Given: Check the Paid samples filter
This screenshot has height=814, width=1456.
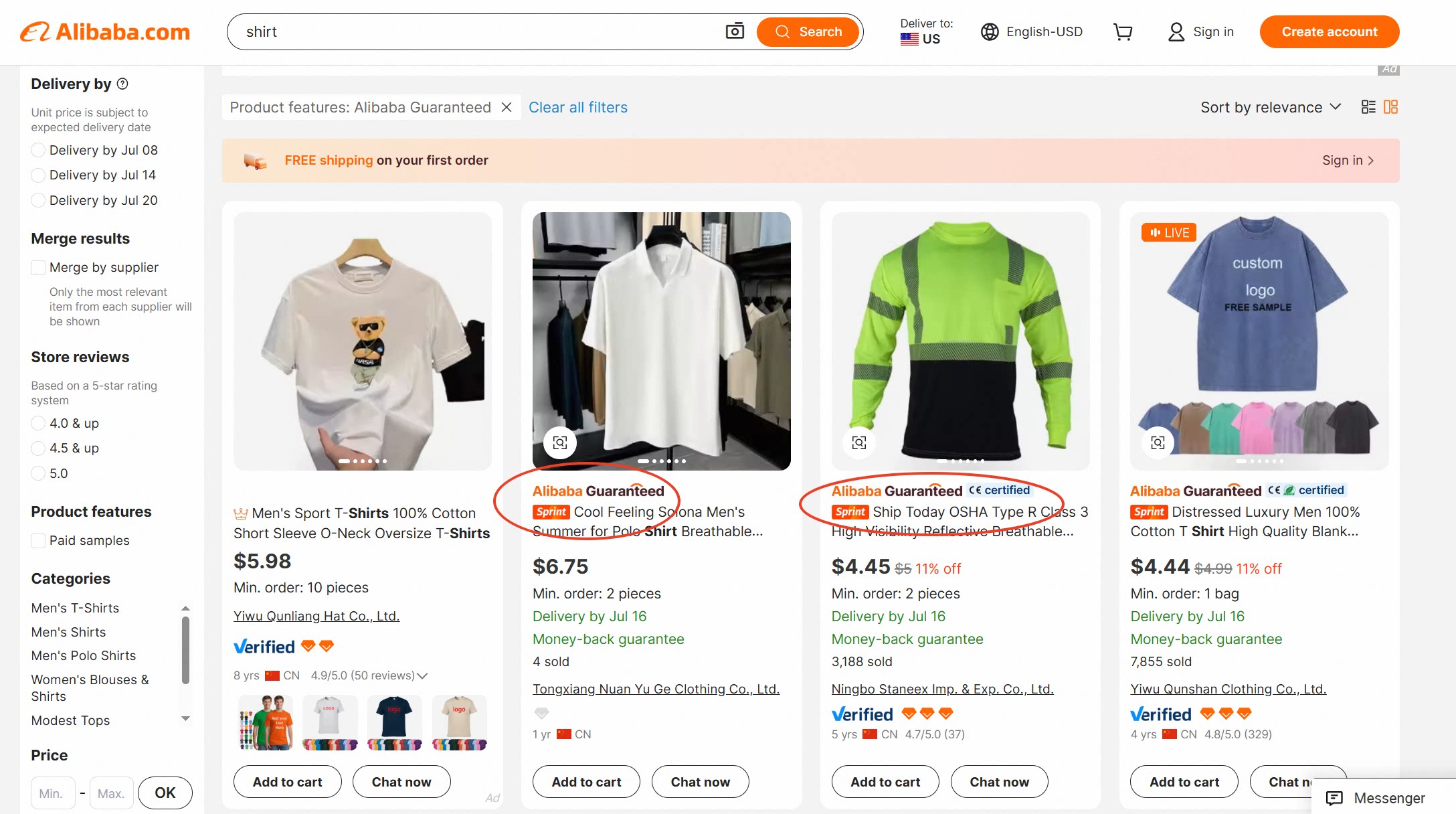Looking at the screenshot, I should [x=38, y=540].
